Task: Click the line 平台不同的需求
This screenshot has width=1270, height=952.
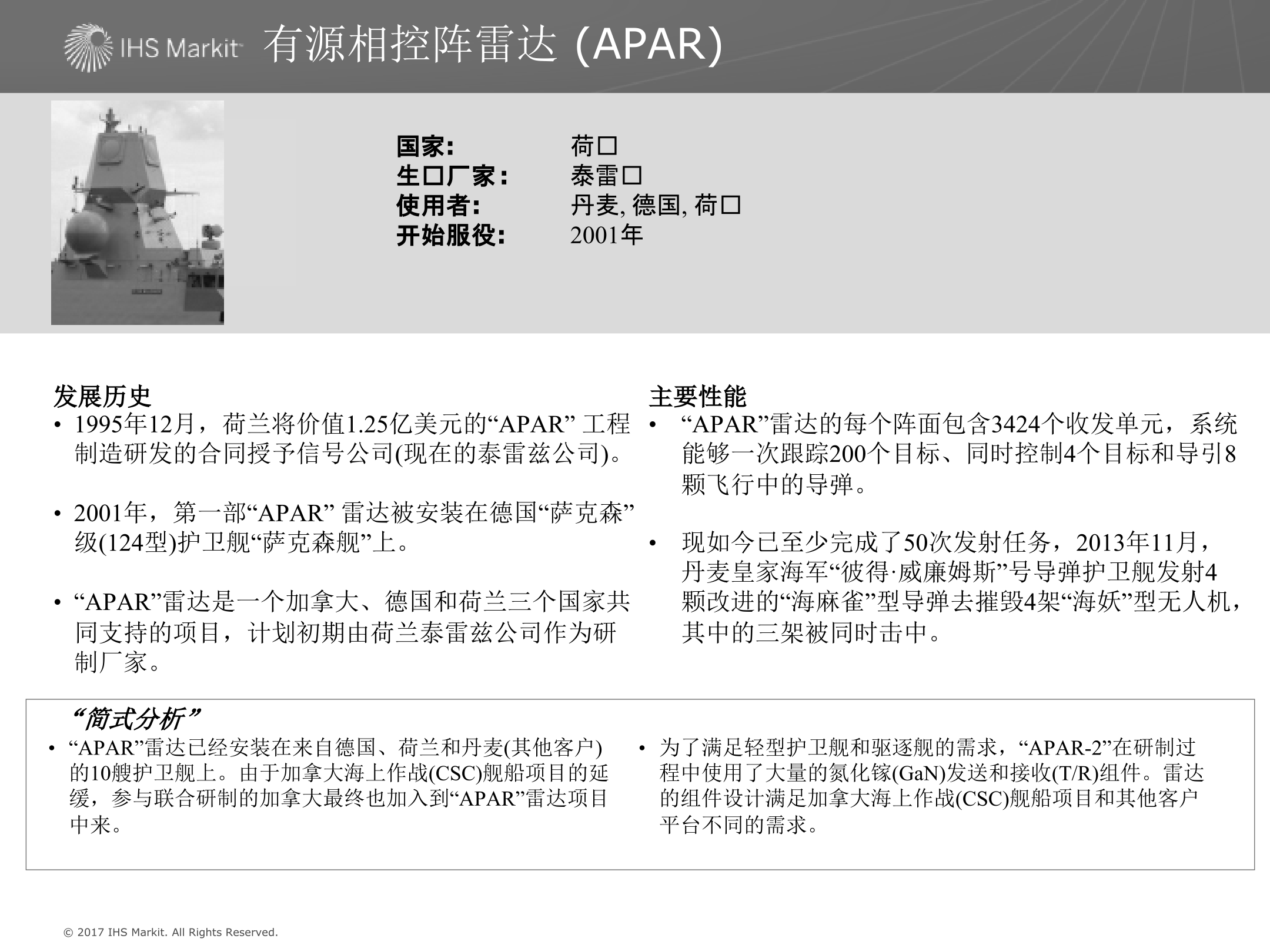Action: coord(740,824)
